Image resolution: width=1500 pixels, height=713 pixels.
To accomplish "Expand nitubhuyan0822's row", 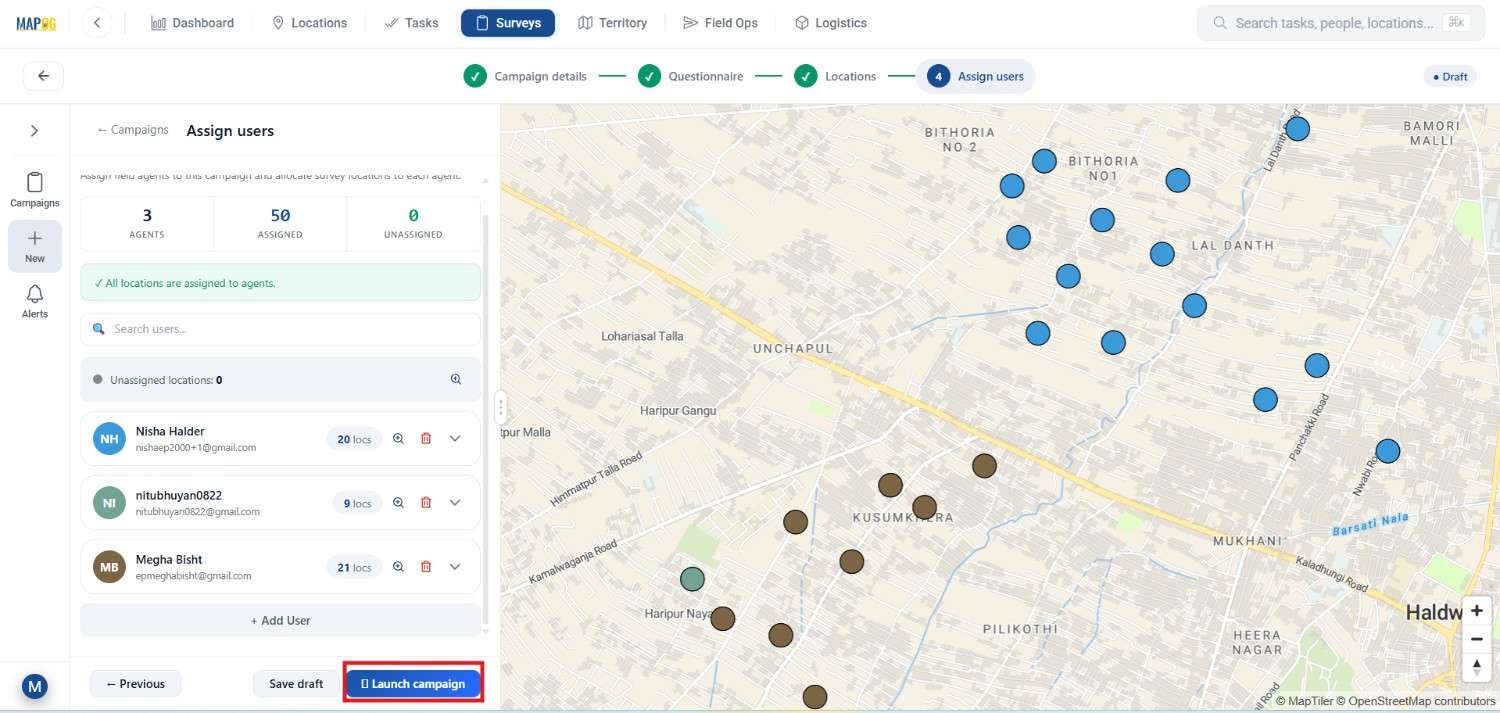I will (x=455, y=503).
